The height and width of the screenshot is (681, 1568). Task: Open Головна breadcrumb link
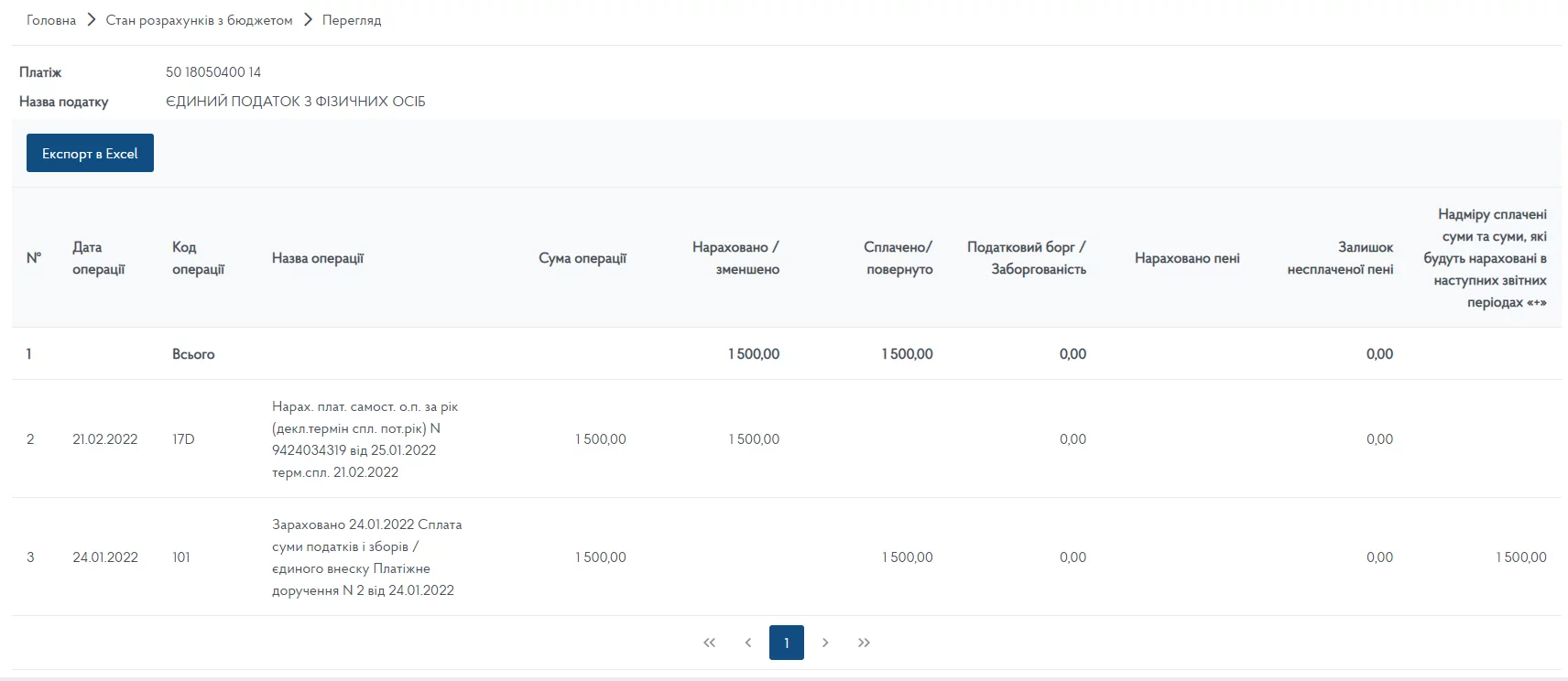click(x=51, y=20)
